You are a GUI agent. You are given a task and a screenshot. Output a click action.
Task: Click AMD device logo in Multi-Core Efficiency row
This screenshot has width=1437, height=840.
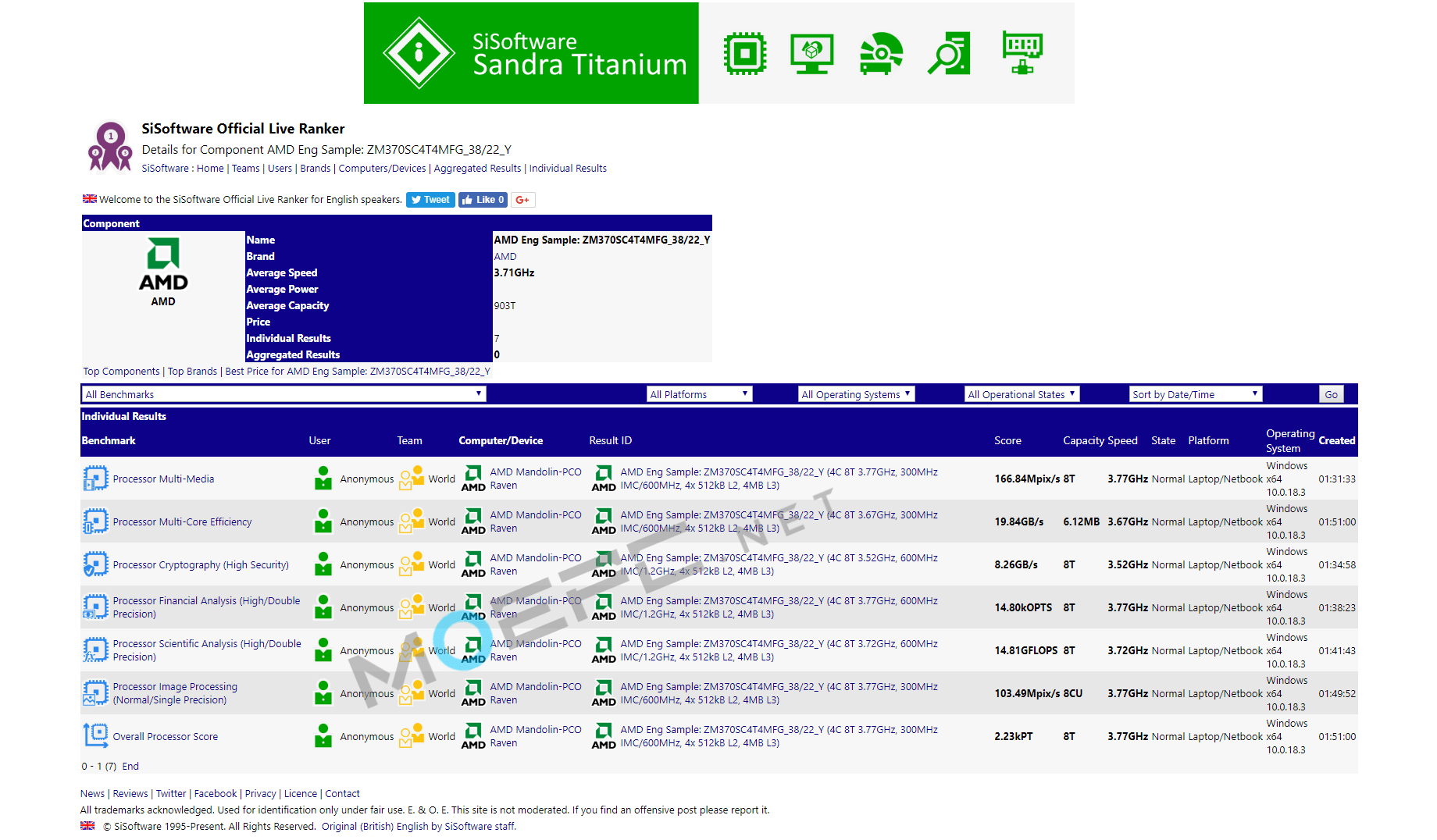(473, 521)
